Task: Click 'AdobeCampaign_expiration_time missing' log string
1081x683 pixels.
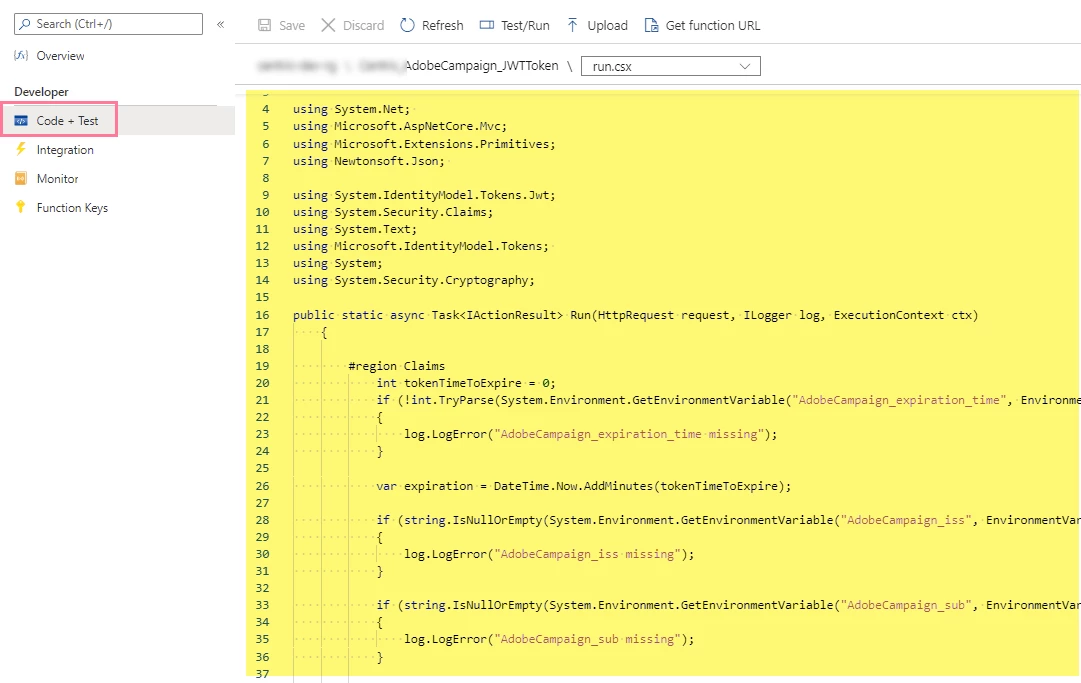Action: coord(629,434)
